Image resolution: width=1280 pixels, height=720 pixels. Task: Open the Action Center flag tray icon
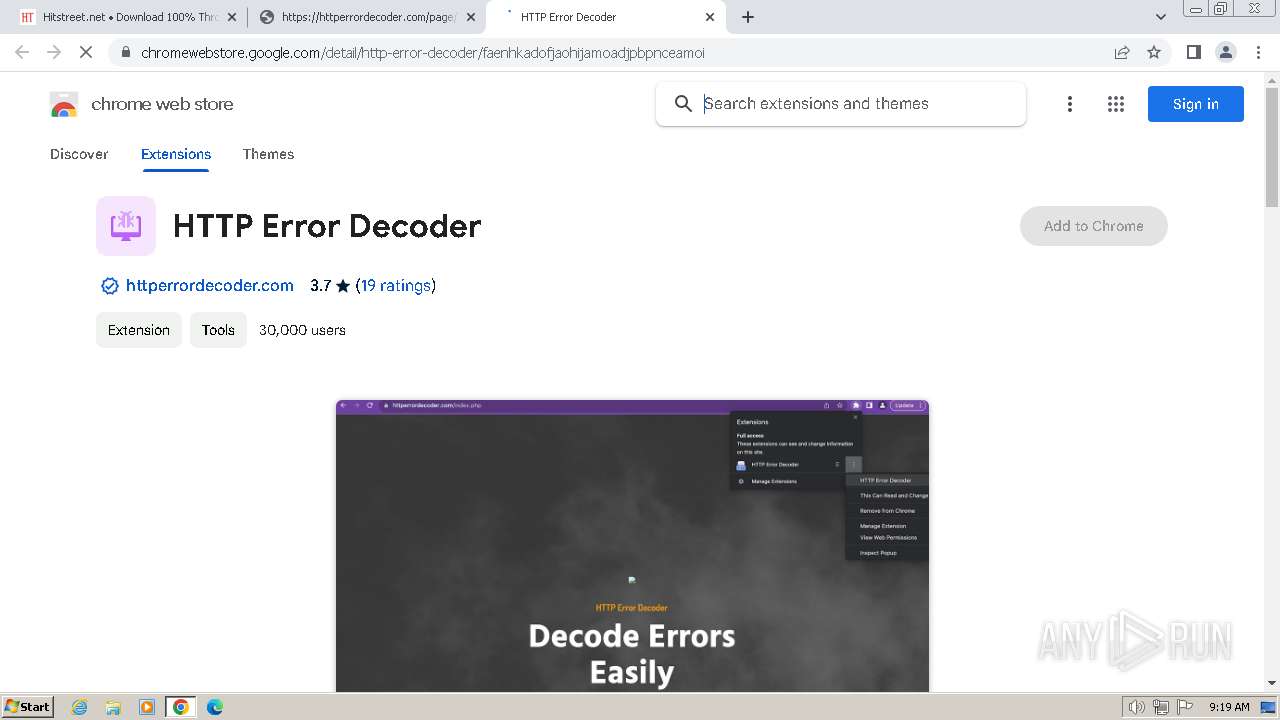[1184, 707]
